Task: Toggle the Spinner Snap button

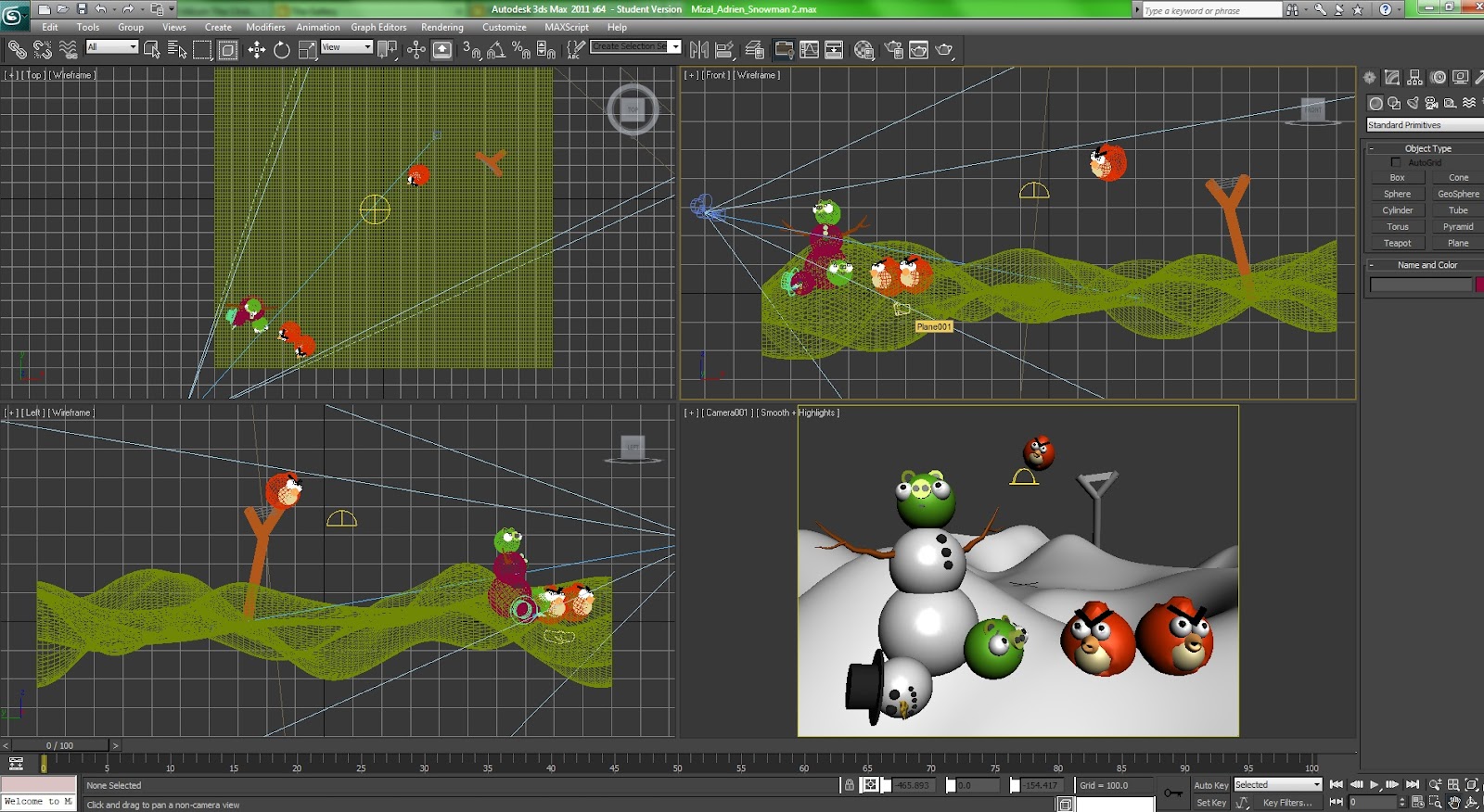Action: [x=546, y=49]
